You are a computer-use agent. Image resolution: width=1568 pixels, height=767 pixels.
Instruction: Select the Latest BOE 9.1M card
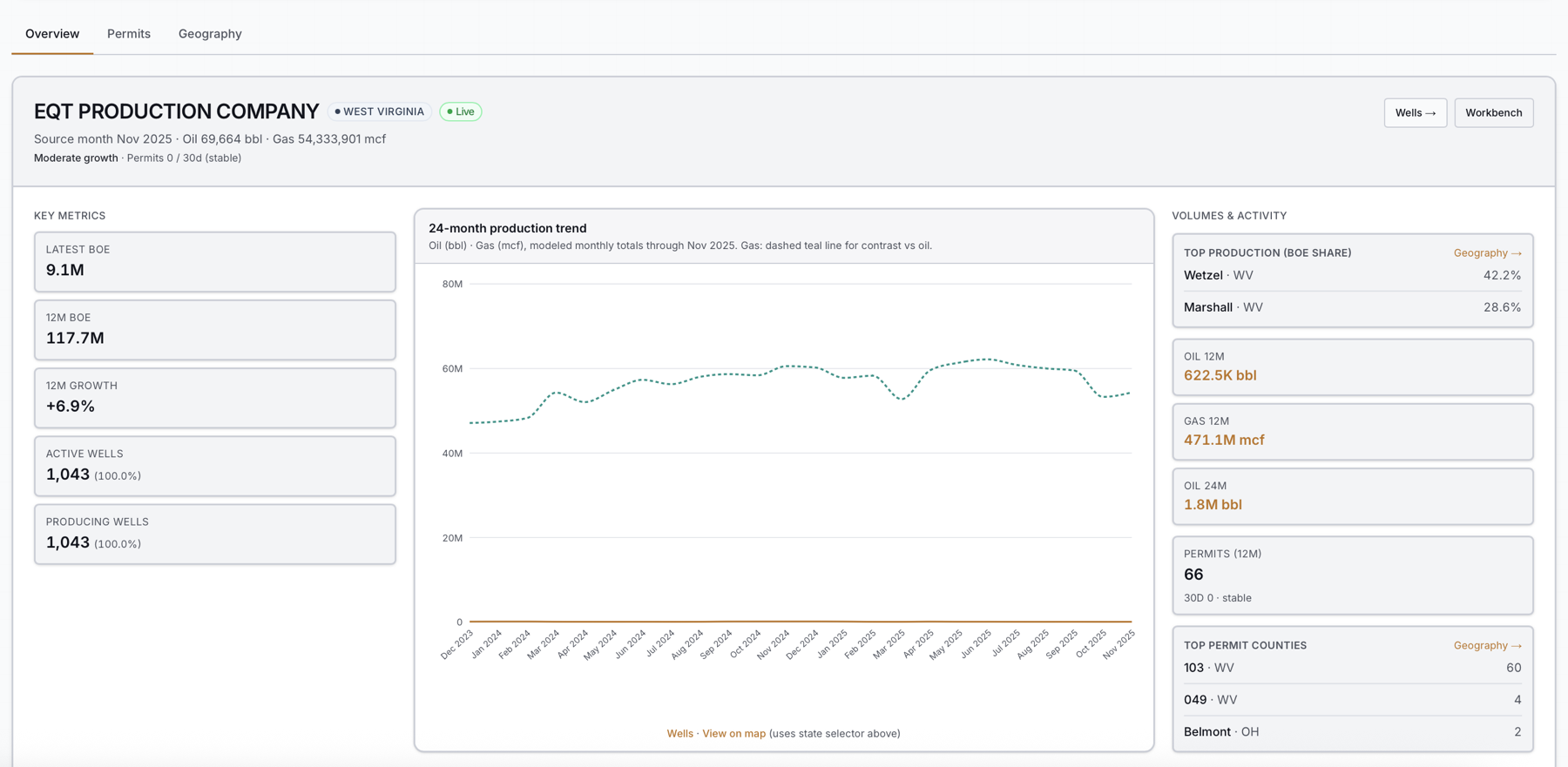[215, 261]
